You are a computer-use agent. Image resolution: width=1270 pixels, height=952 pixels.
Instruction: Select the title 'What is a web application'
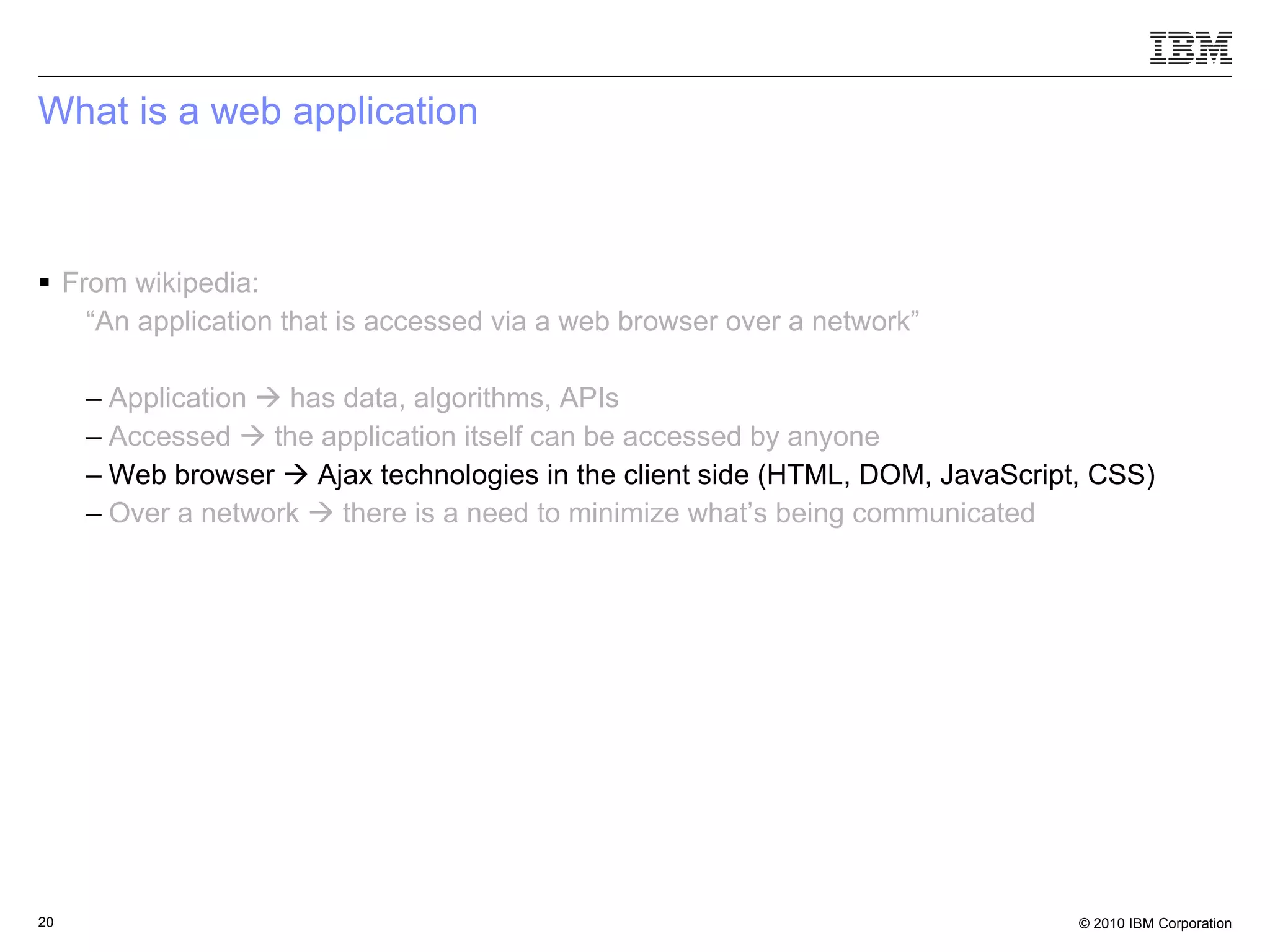coord(258,112)
